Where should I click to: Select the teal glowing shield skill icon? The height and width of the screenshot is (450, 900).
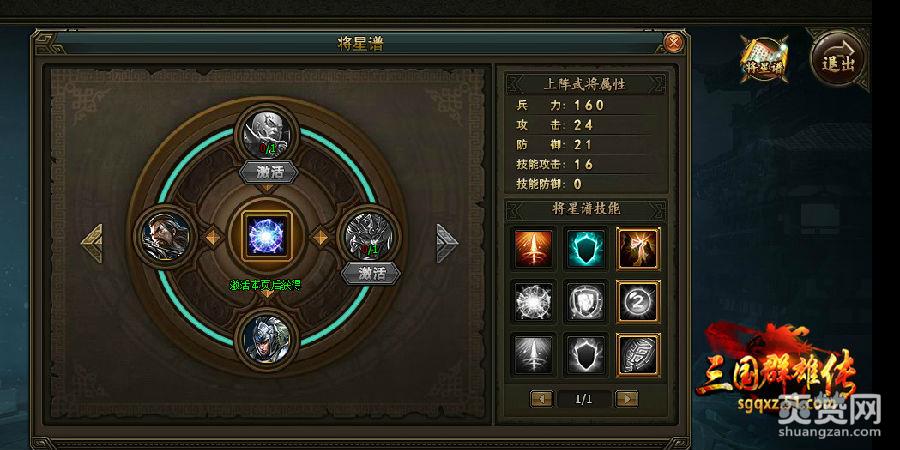coord(585,249)
